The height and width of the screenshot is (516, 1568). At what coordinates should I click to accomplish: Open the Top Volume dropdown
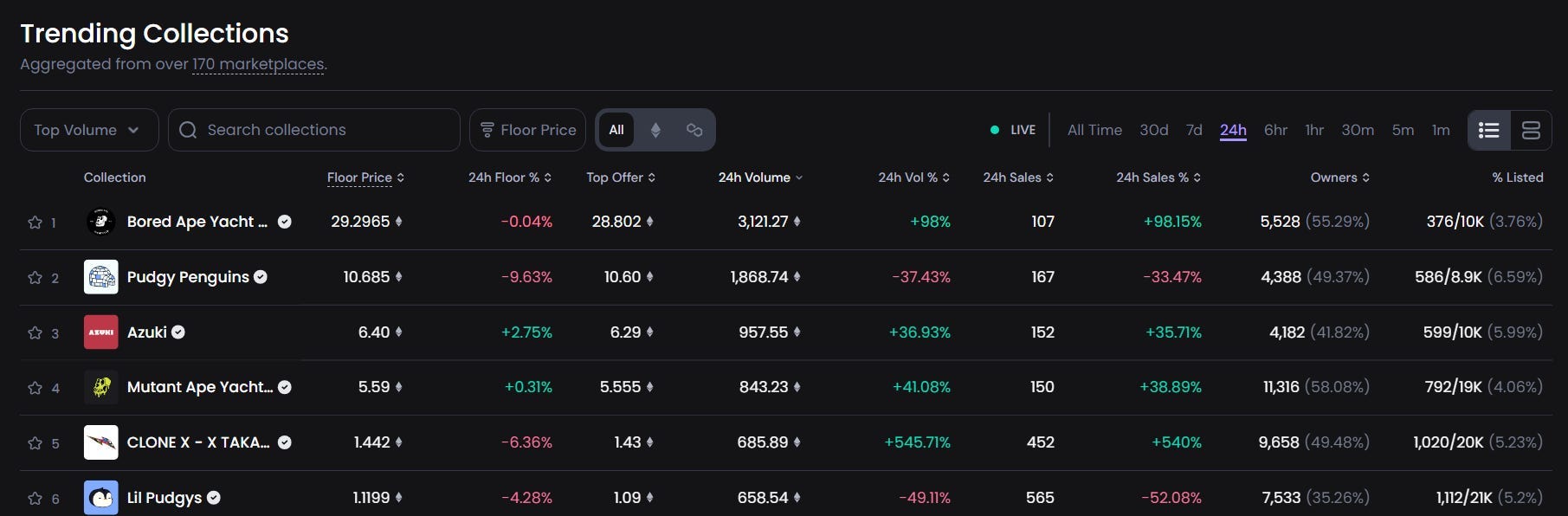pyautogui.click(x=89, y=130)
